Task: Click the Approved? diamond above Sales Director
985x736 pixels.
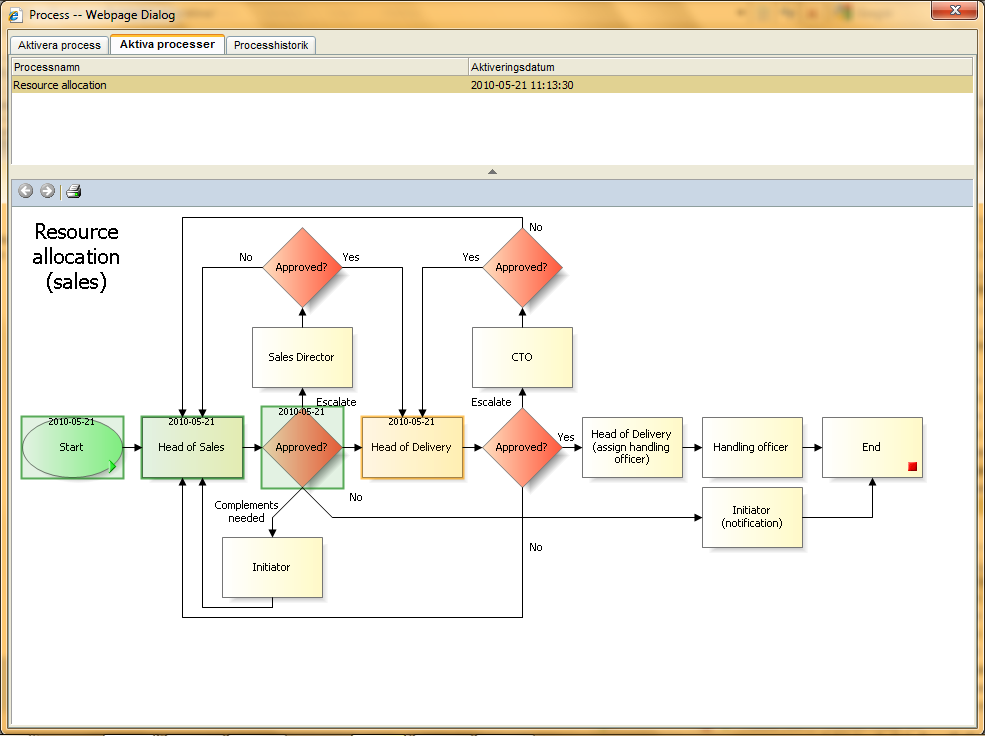Action: coord(302,268)
